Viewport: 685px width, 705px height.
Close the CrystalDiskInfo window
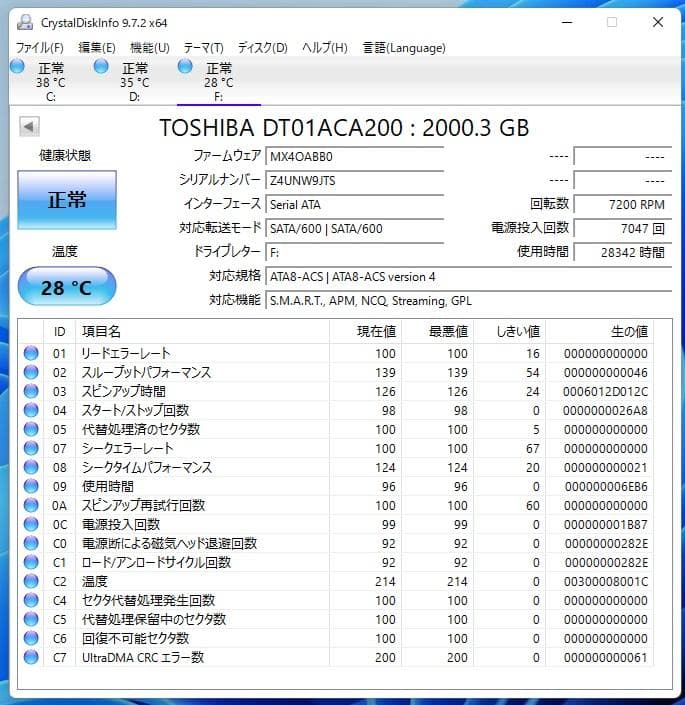pos(658,22)
